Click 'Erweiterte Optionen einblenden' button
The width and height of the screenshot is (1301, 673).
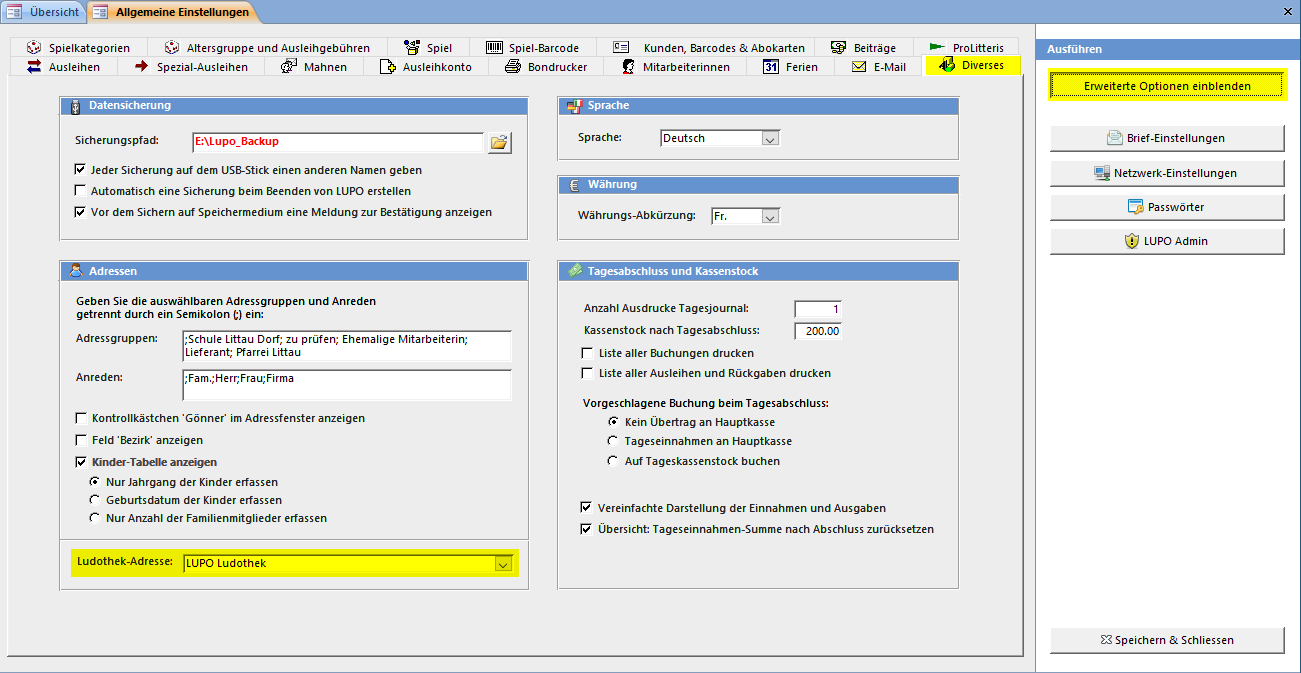click(x=1167, y=86)
